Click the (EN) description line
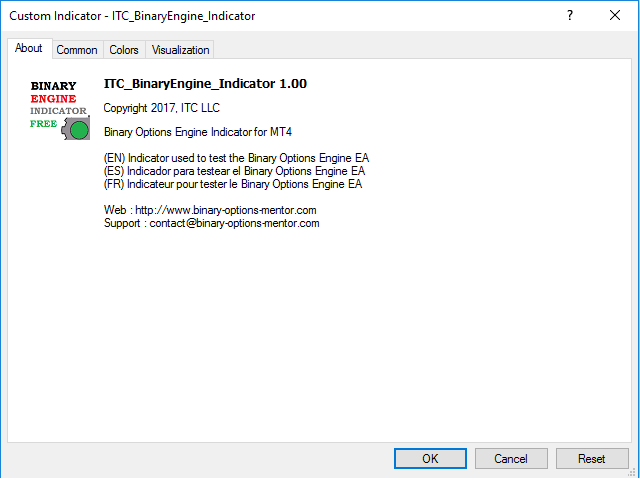Screen dimensions: 640x480 [236, 158]
